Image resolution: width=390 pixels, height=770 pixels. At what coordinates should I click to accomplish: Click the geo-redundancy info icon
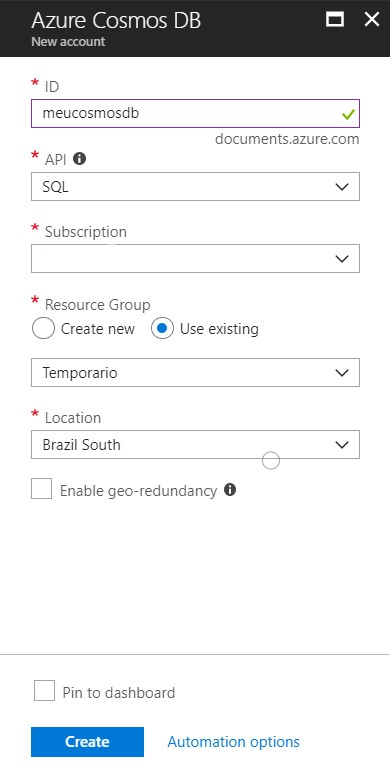coord(230,490)
